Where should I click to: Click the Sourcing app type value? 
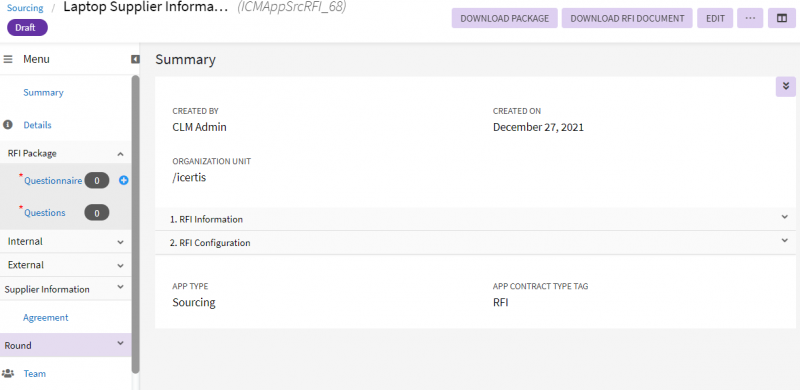click(194, 302)
